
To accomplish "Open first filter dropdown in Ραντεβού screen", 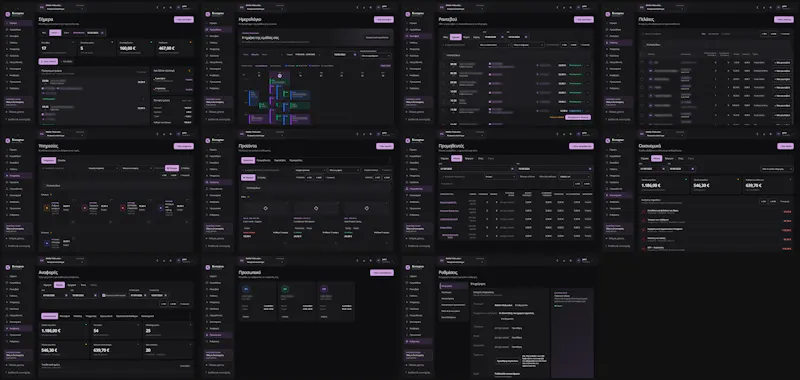I will pos(493,45).
